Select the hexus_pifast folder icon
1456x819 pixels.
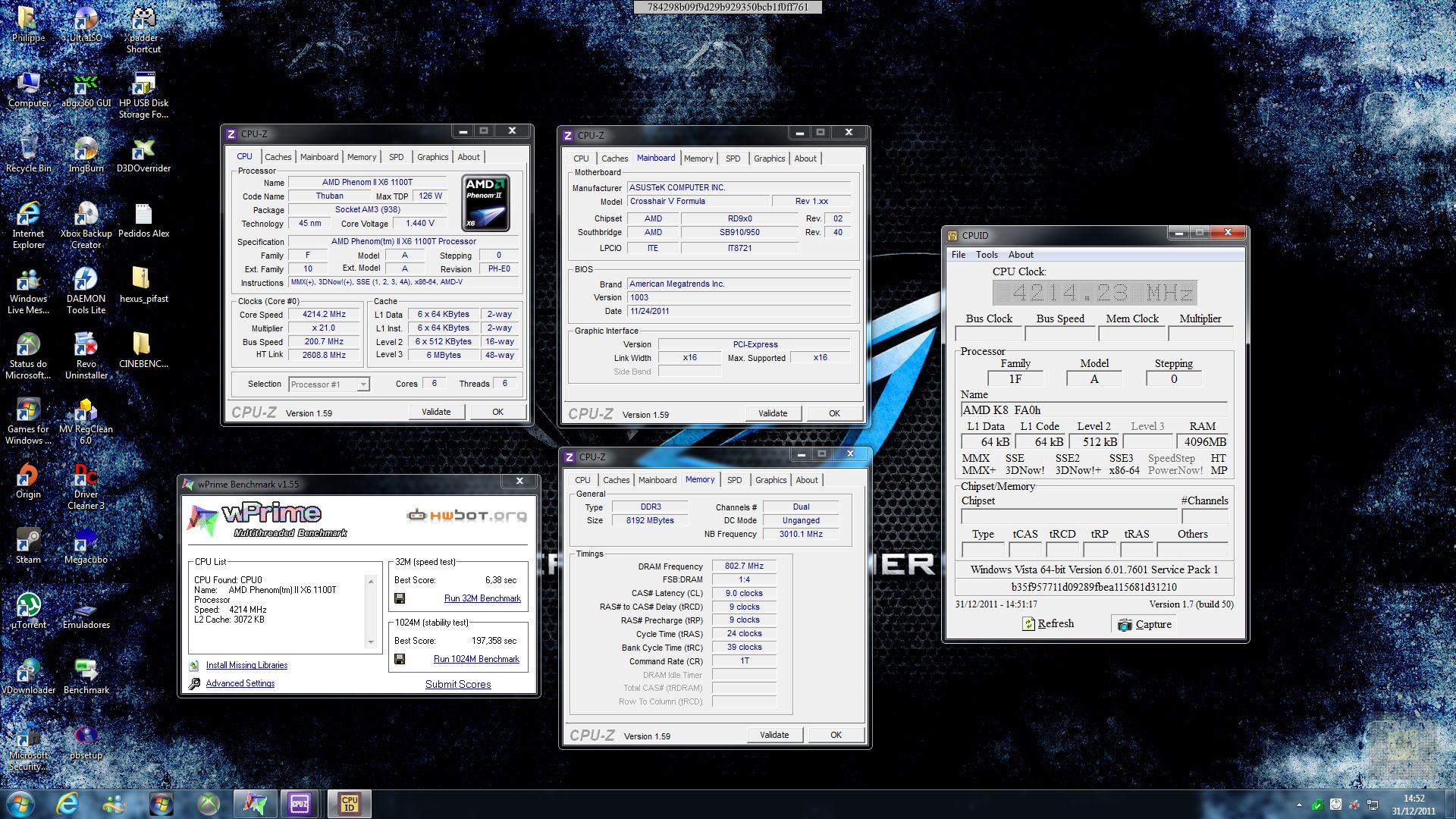pyautogui.click(x=143, y=286)
